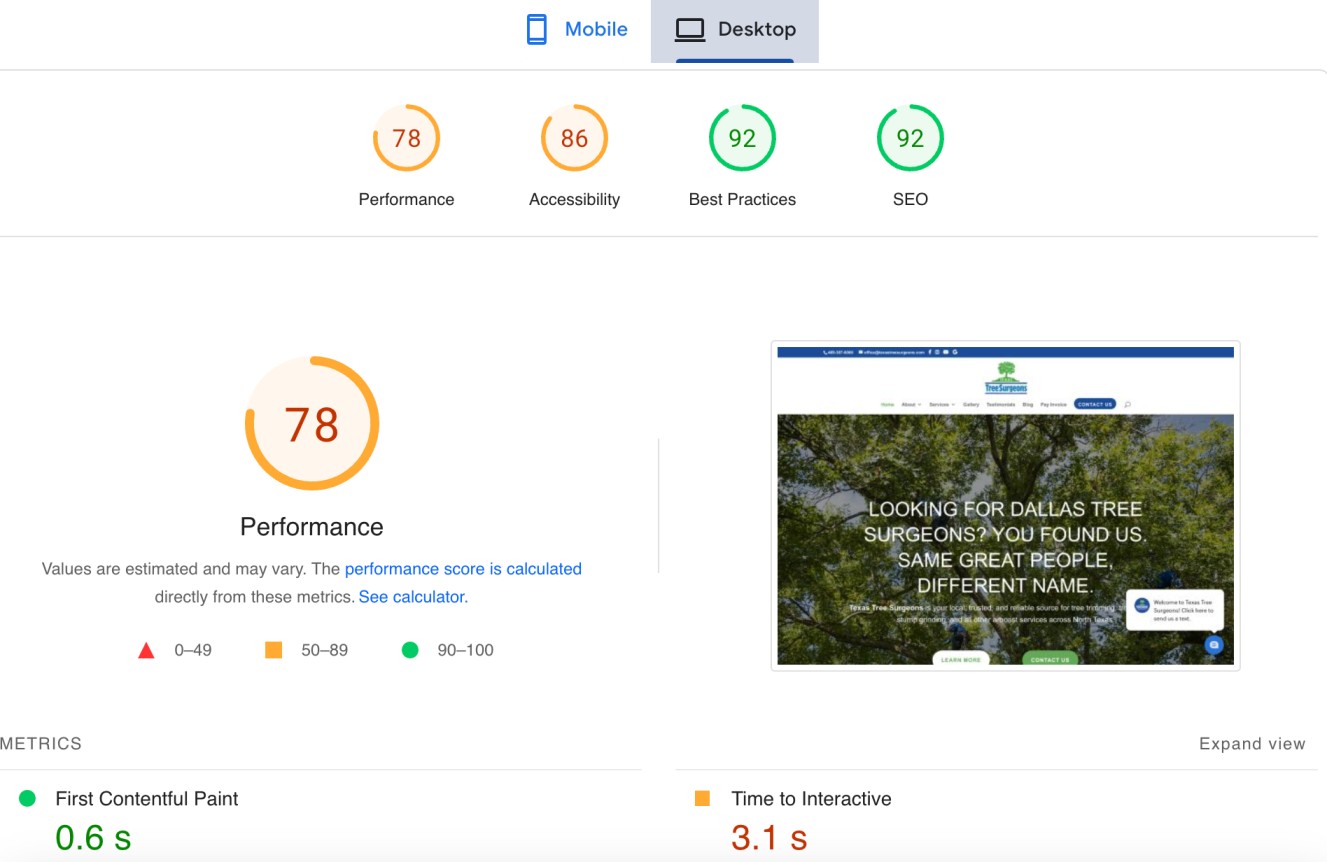Click the website screenshot thumbnail
1327x862 pixels.
coord(1005,506)
